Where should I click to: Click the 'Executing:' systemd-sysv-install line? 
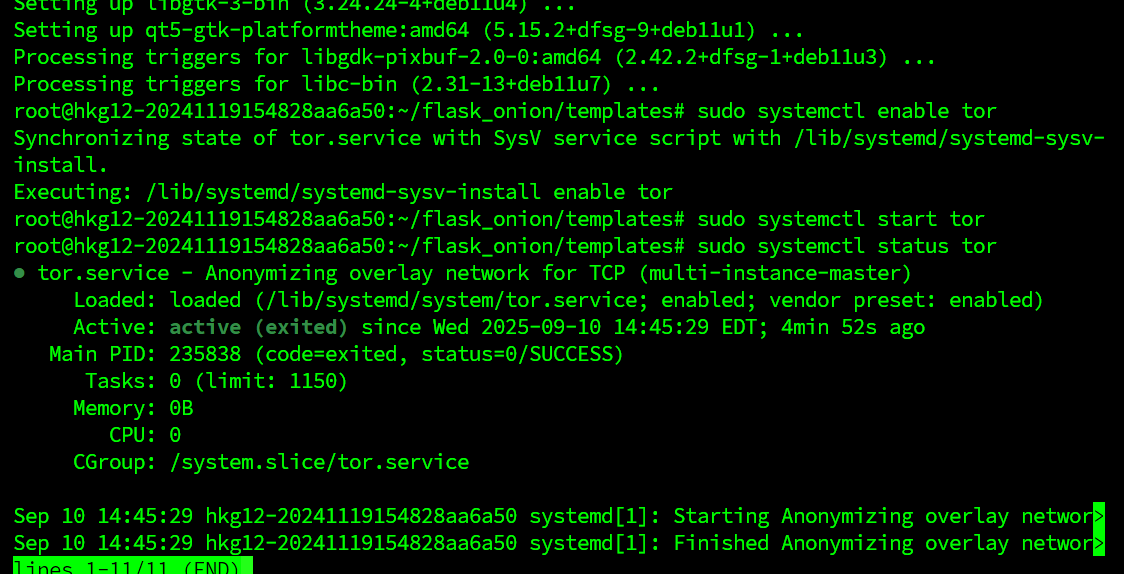click(x=343, y=192)
